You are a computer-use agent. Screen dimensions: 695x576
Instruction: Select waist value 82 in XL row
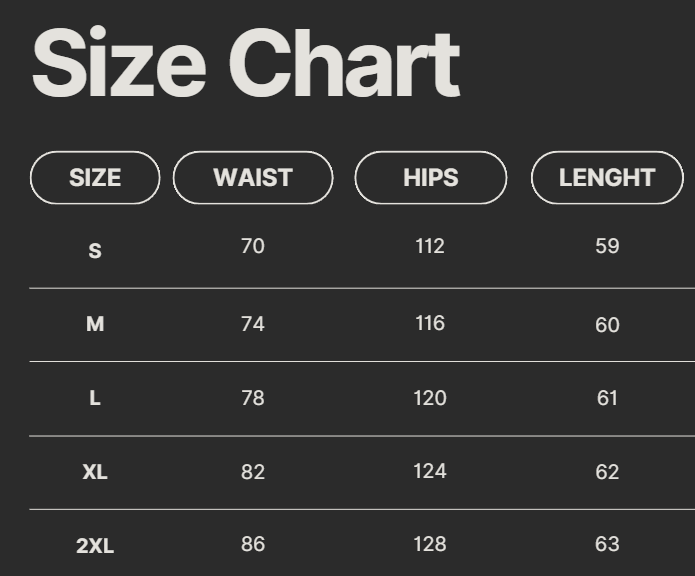coord(253,472)
